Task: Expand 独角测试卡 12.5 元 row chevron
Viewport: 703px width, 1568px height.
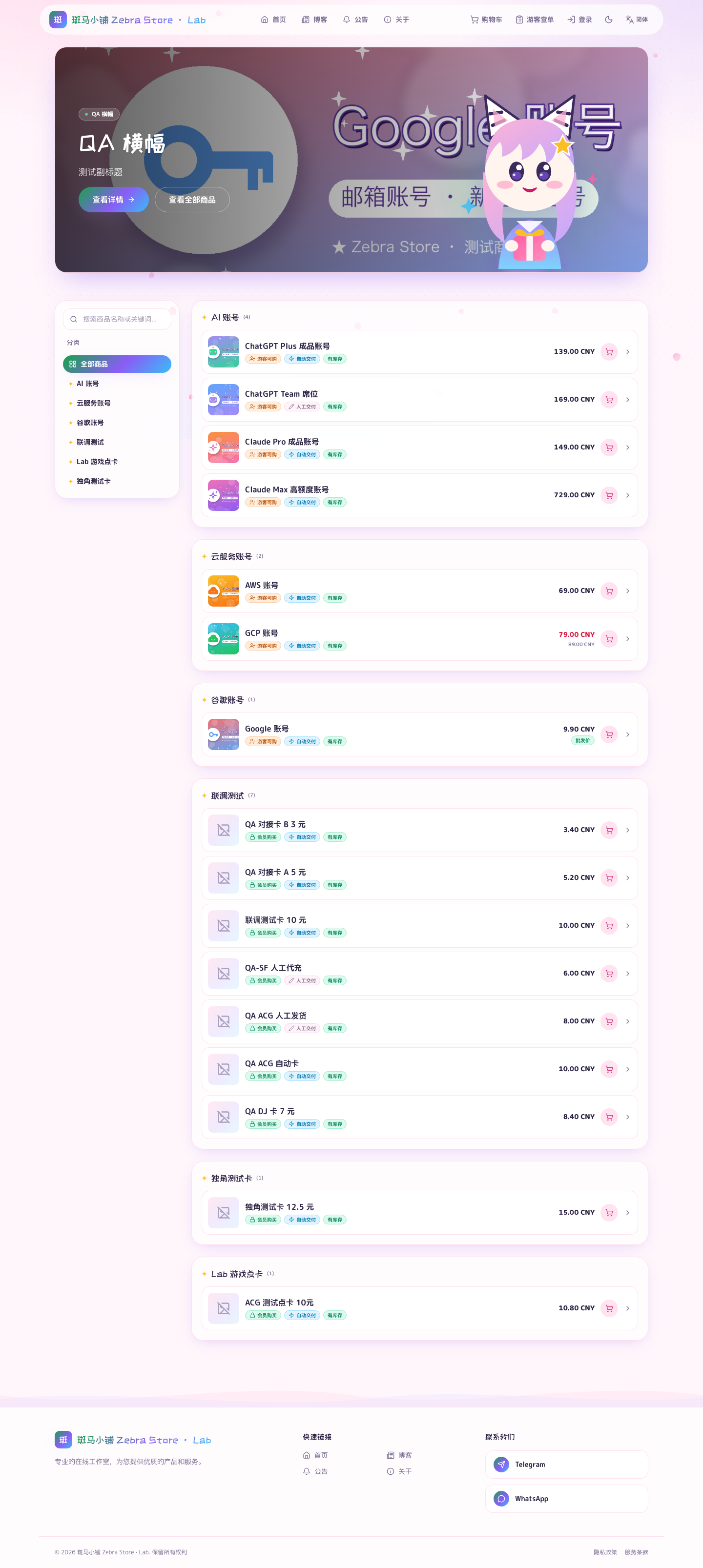Action: coord(627,1213)
